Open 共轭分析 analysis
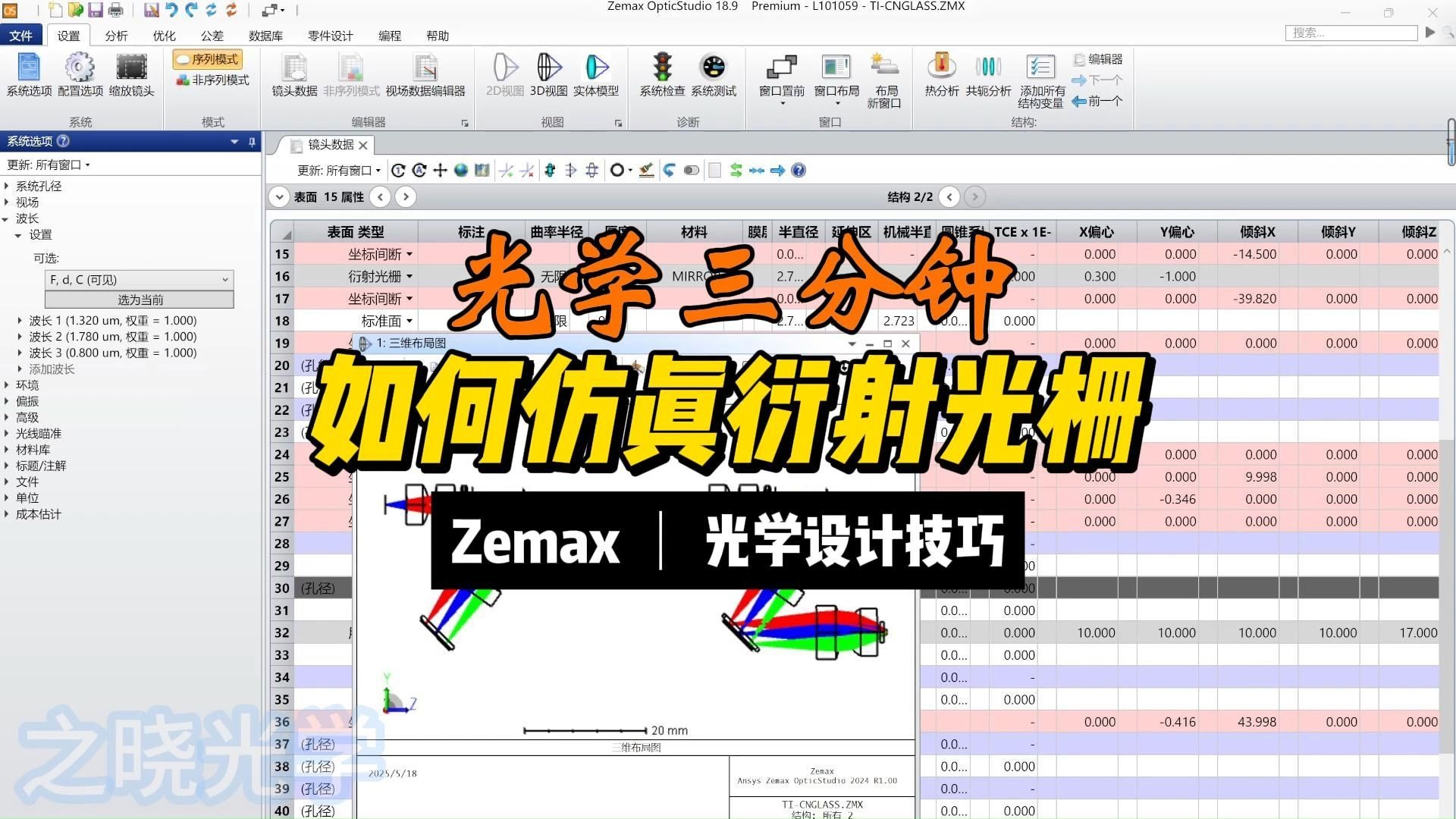The image size is (1456, 819). [988, 74]
